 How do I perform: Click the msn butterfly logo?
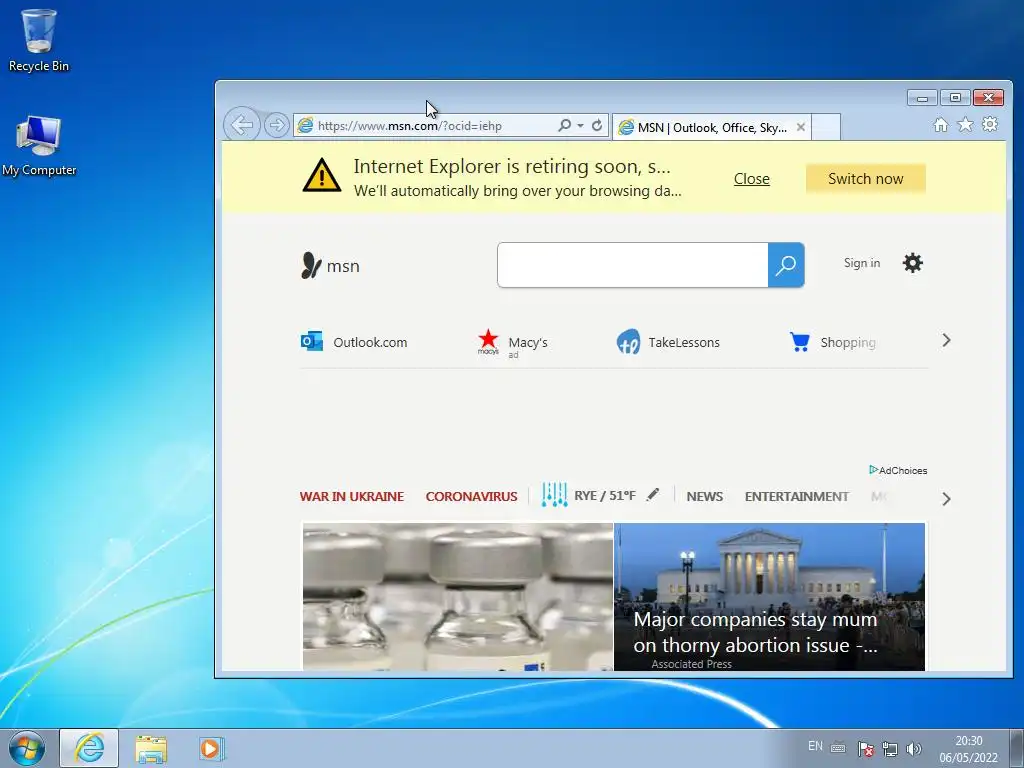(x=330, y=265)
